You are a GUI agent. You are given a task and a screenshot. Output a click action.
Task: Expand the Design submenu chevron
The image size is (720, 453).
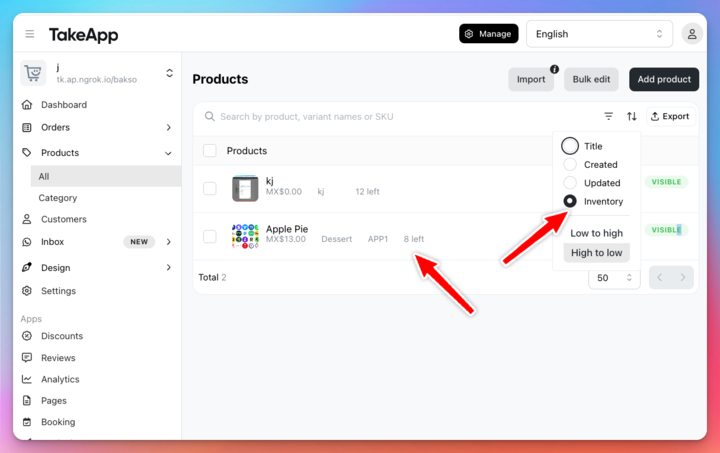169,267
